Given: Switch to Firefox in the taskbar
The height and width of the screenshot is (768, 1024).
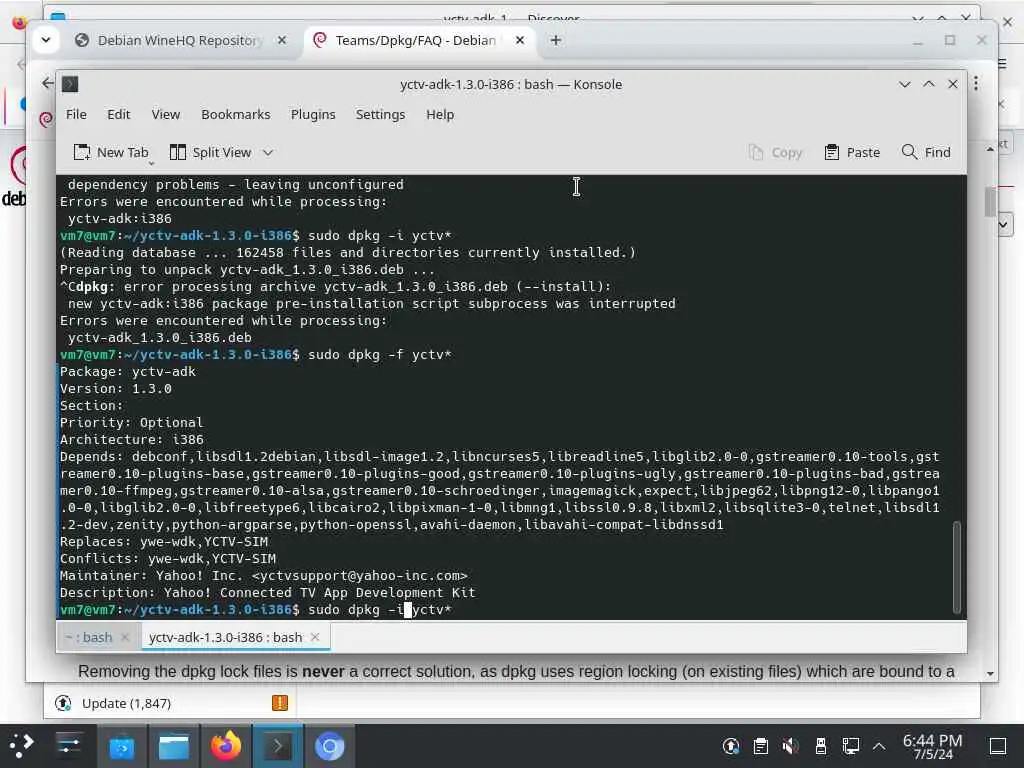Looking at the screenshot, I should click(x=226, y=746).
